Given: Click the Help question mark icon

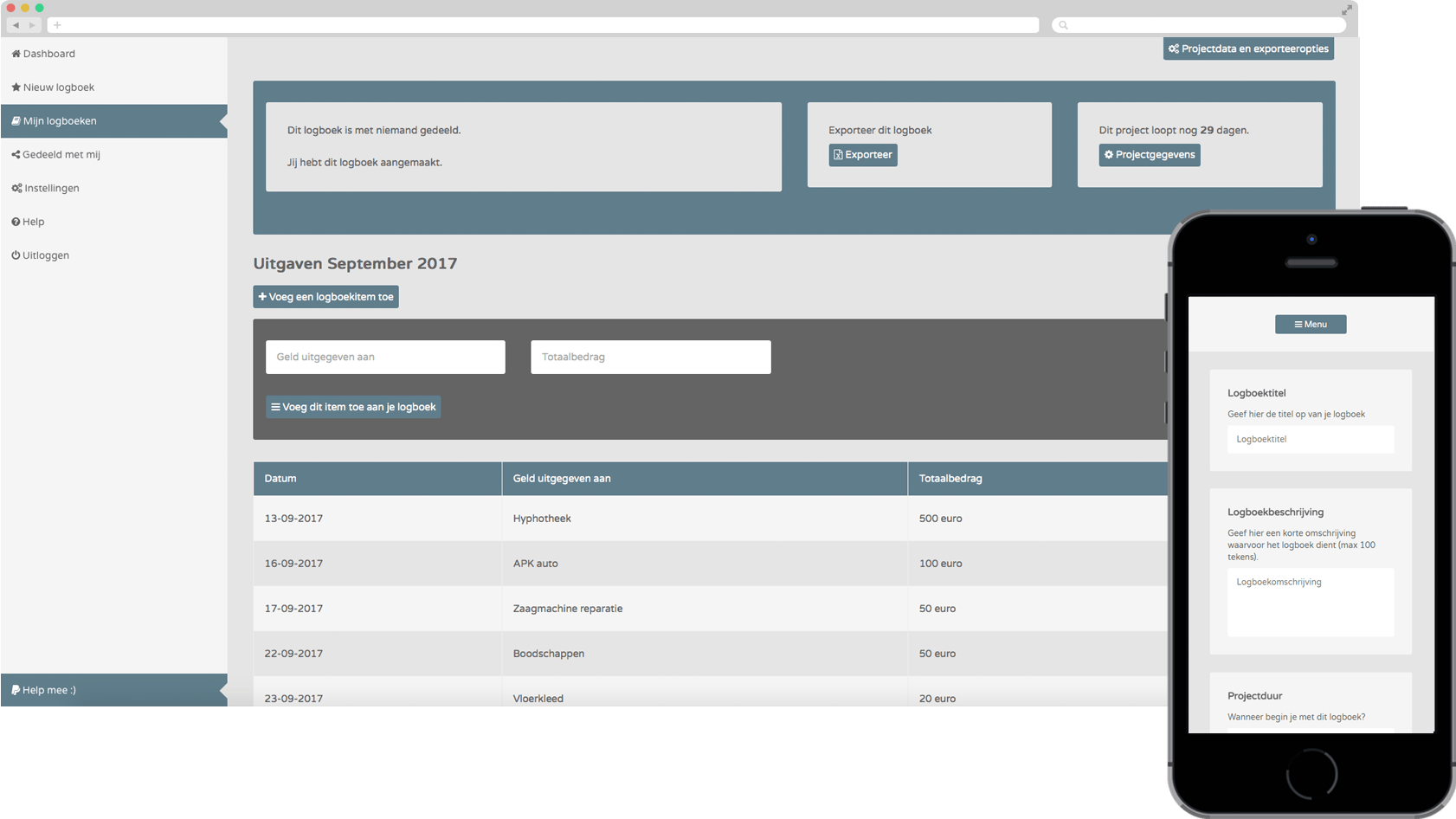Looking at the screenshot, I should (x=16, y=222).
